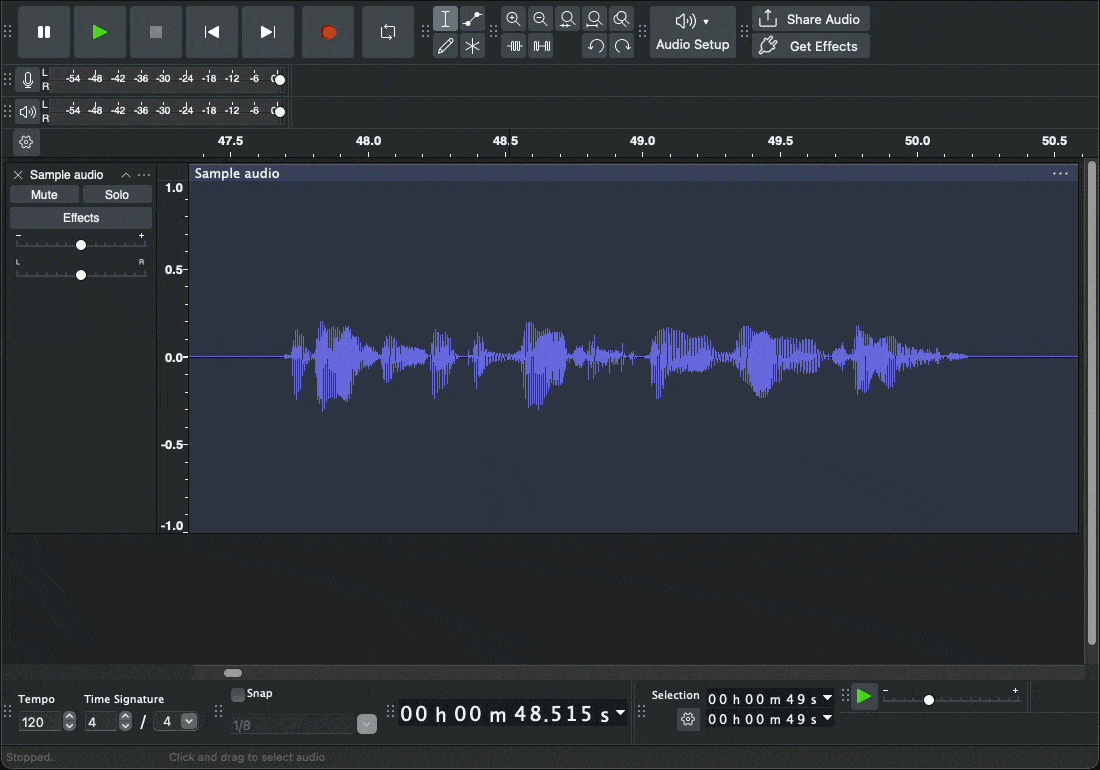Viewport: 1100px width, 770px height.
Task: Click the track gain slider handle
Action: (81, 245)
